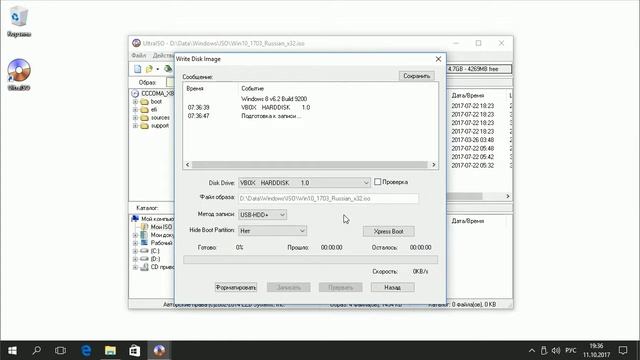Open File Explorer from taskbar
Image resolution: width=640 pixels, height=360 pixels.
[110, 350]
